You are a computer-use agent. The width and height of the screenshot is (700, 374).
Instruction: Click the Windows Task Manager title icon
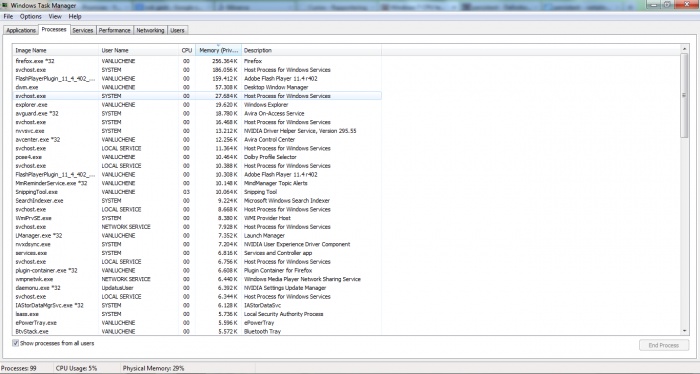tap(4, 5)
